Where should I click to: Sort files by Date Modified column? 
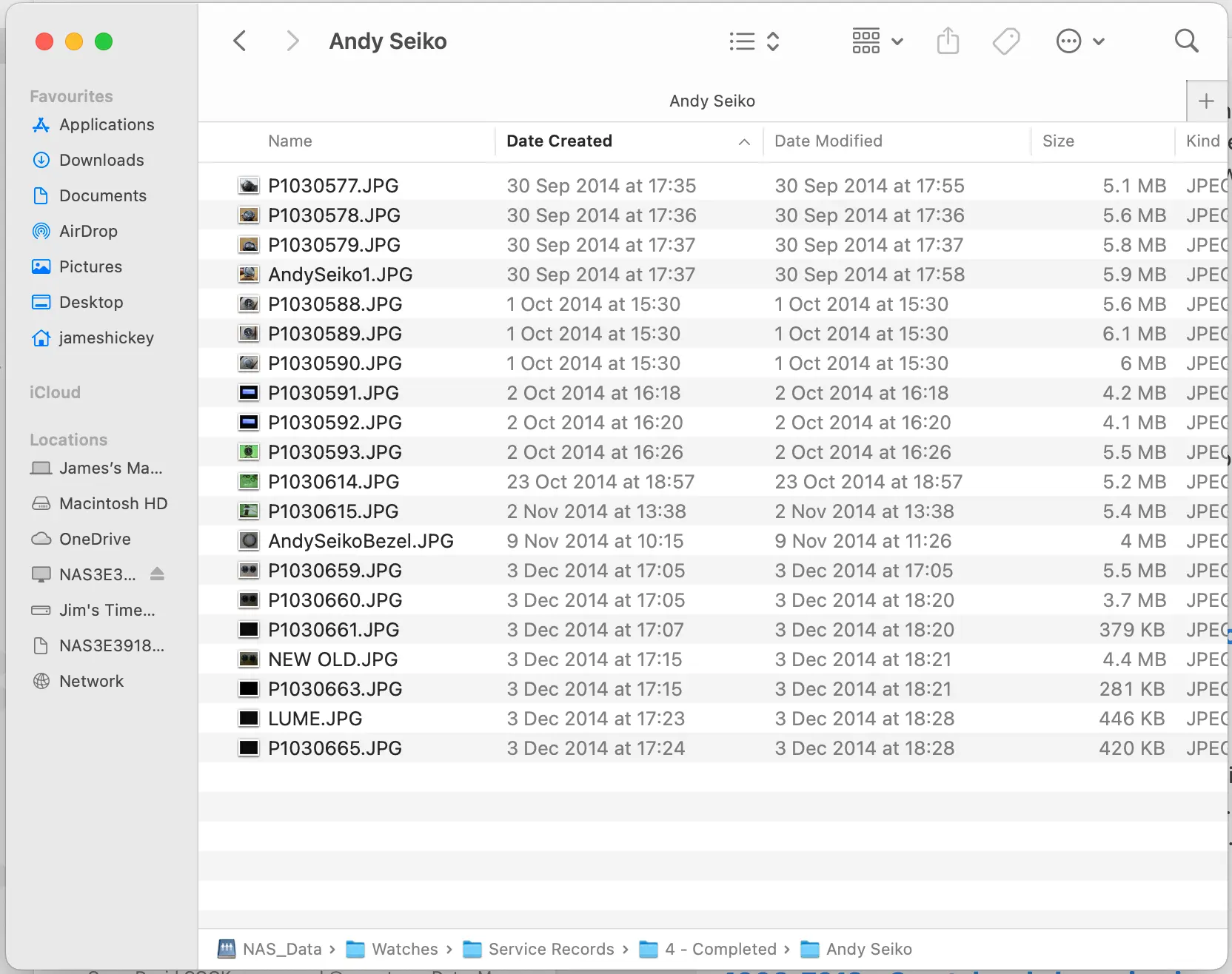[828, 141]
